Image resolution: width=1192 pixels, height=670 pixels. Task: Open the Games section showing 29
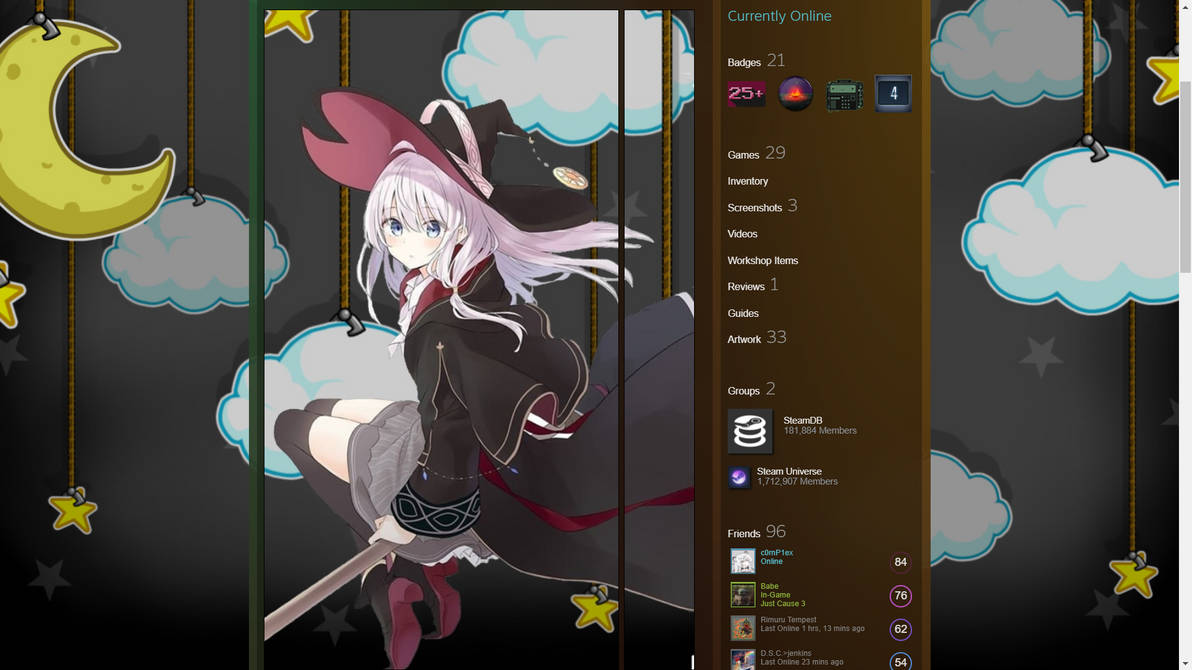pyautogui.click(x=743, y=155)
